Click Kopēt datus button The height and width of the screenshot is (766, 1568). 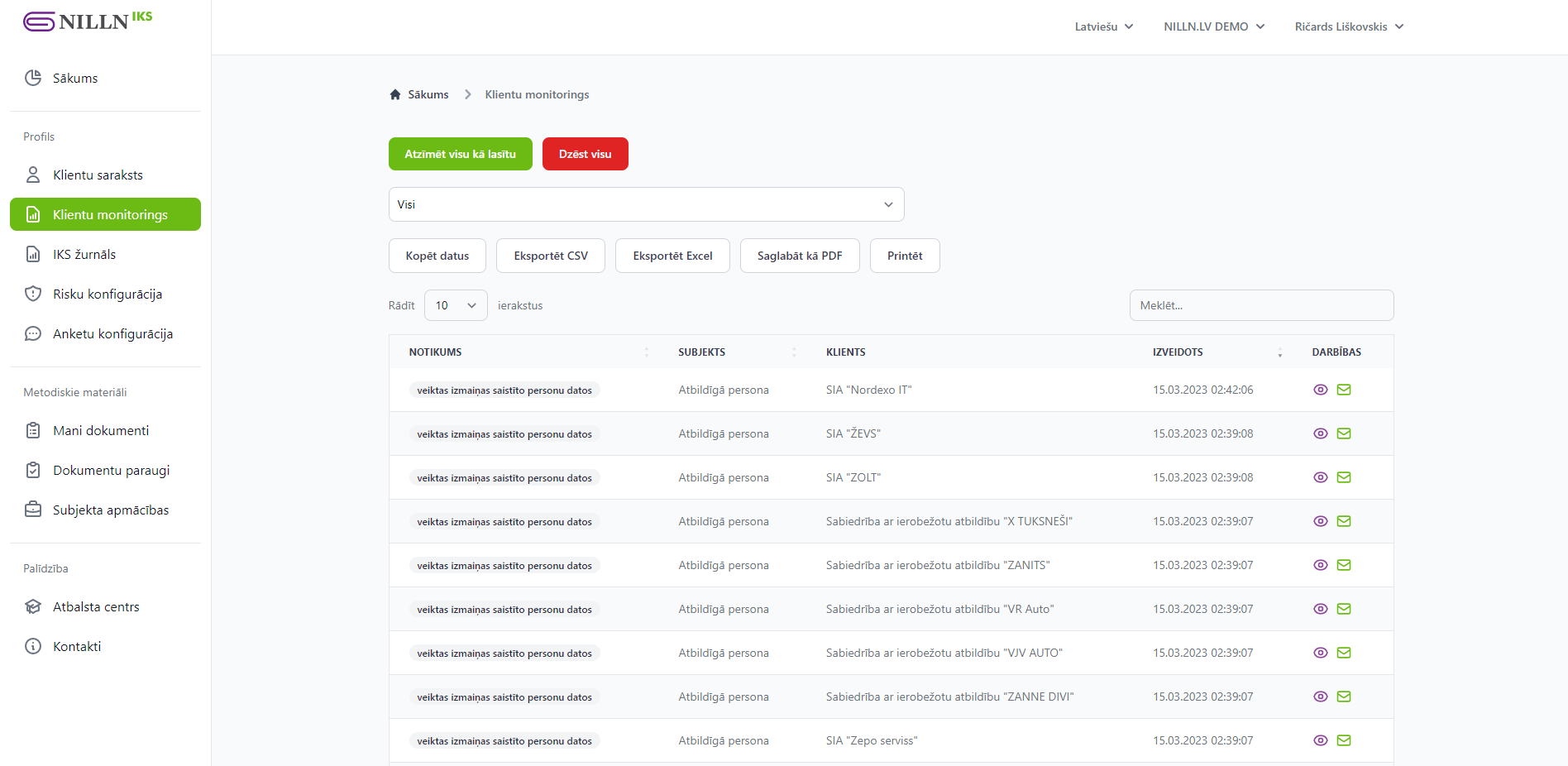[437, 256]
